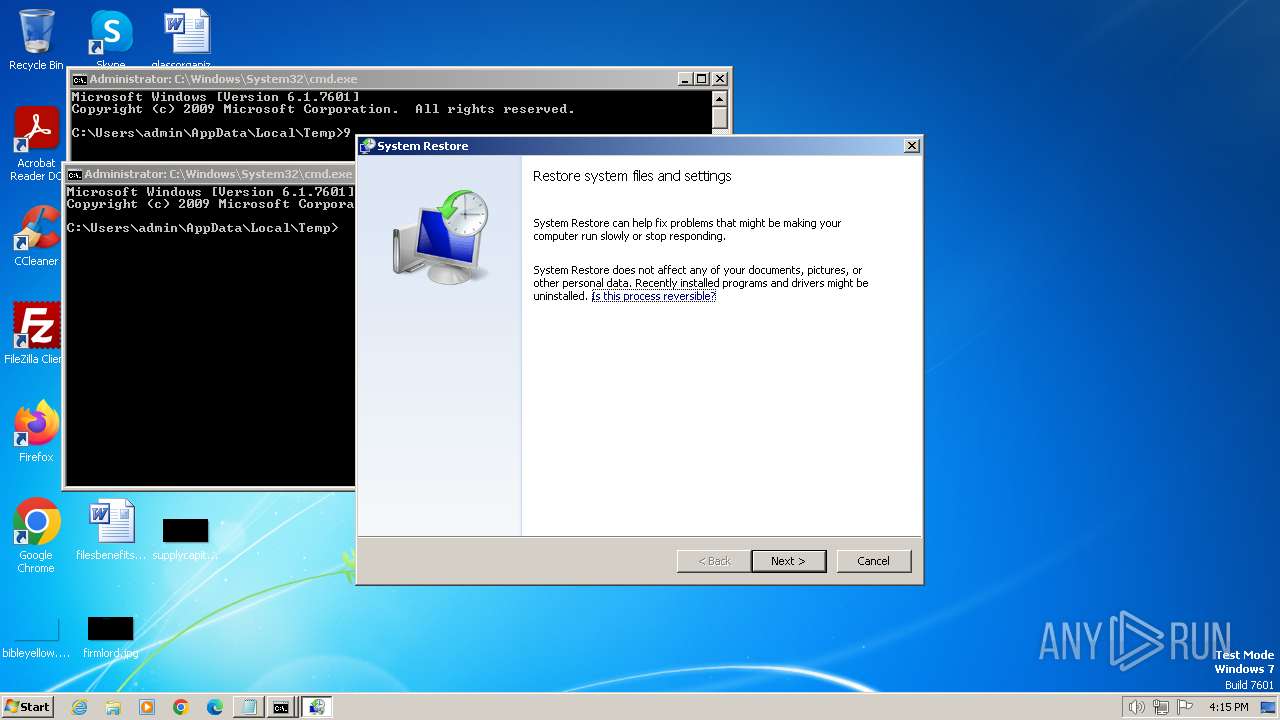Viewport: 1280px width, 720px height.
Task: Click Cancel in System Restore dialog
Action: pyautogui.click(x=873, y=561)
